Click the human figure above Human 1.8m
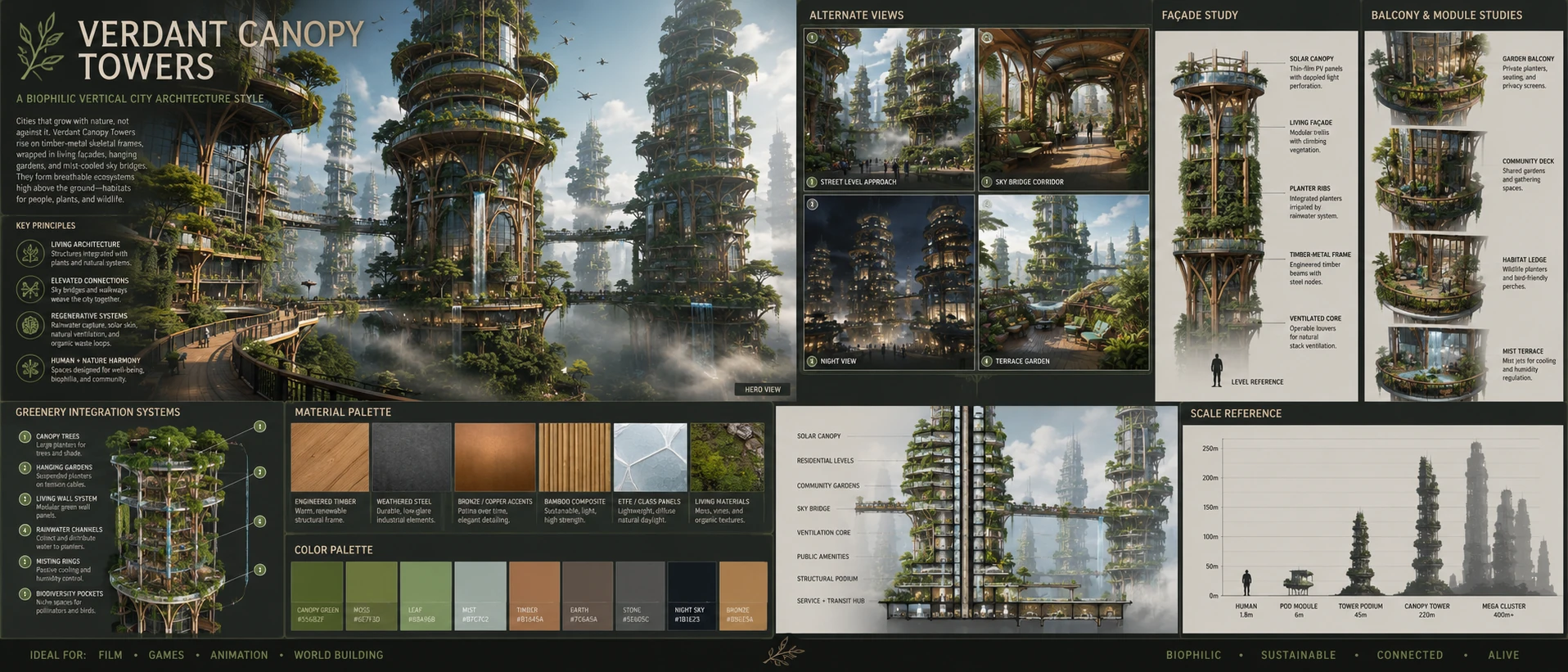This screenshot has width=1568, height=672. click(1246, 583)
